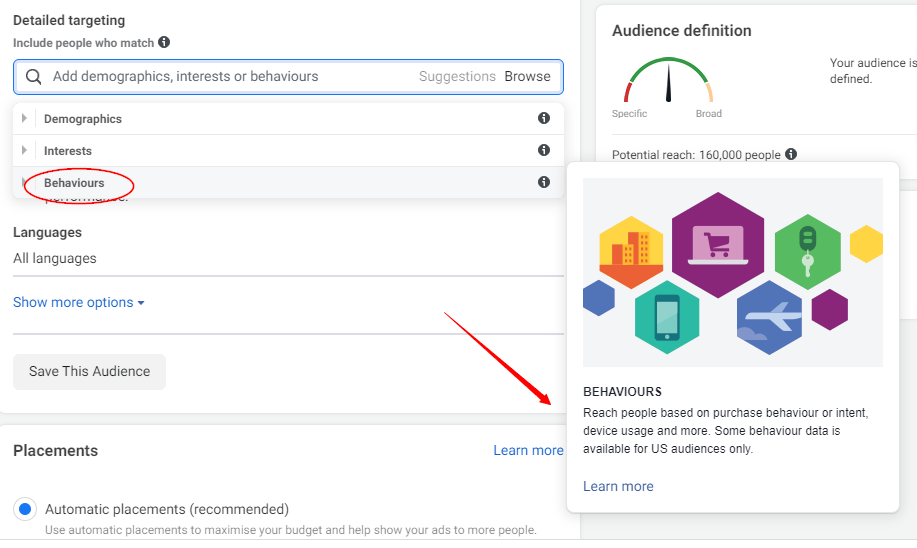
Task: Click info icon beside Behaviours row
Action: click(x=544, y=182)
